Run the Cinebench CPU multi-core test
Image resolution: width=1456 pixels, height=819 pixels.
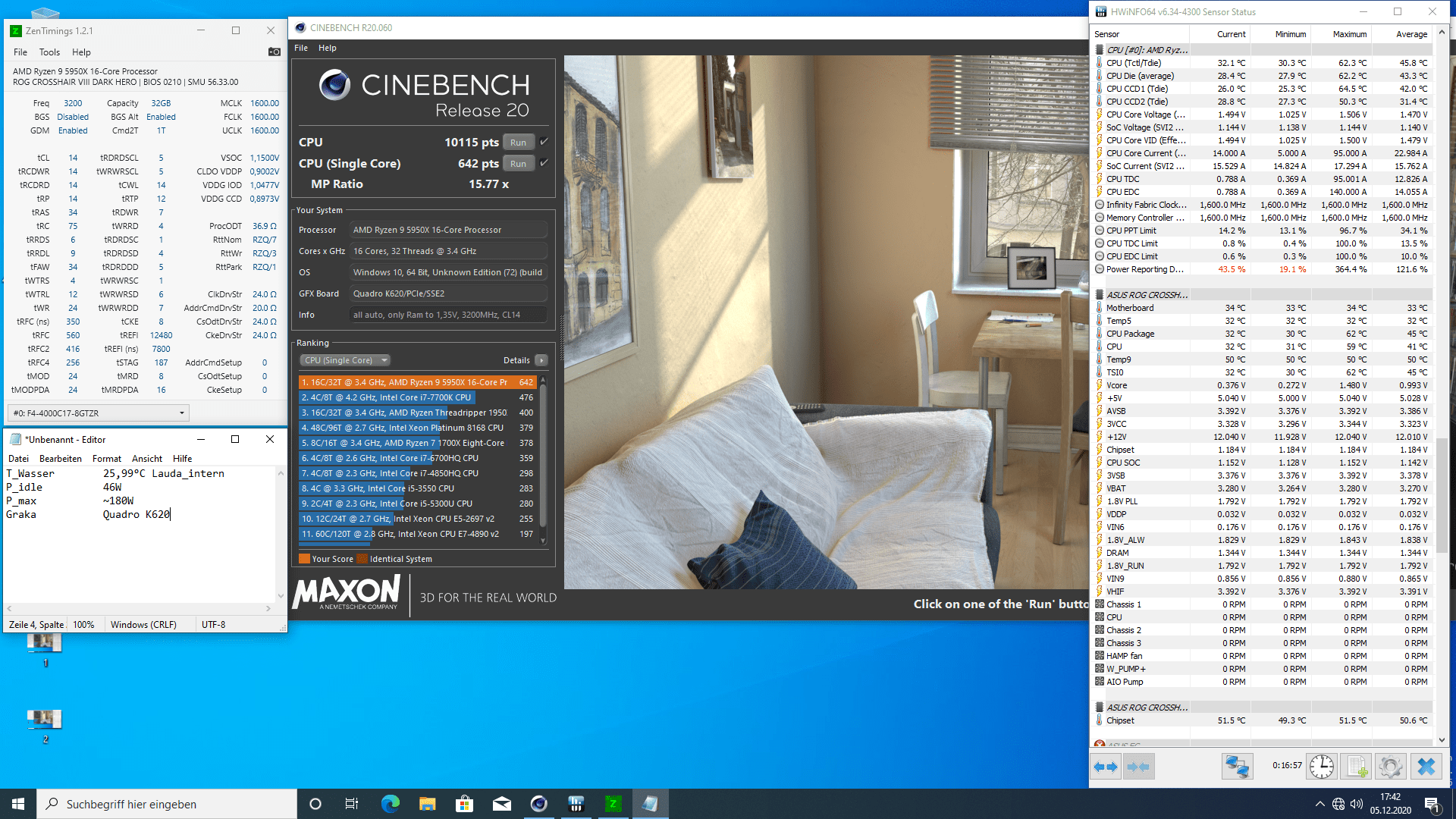[518, 143]
